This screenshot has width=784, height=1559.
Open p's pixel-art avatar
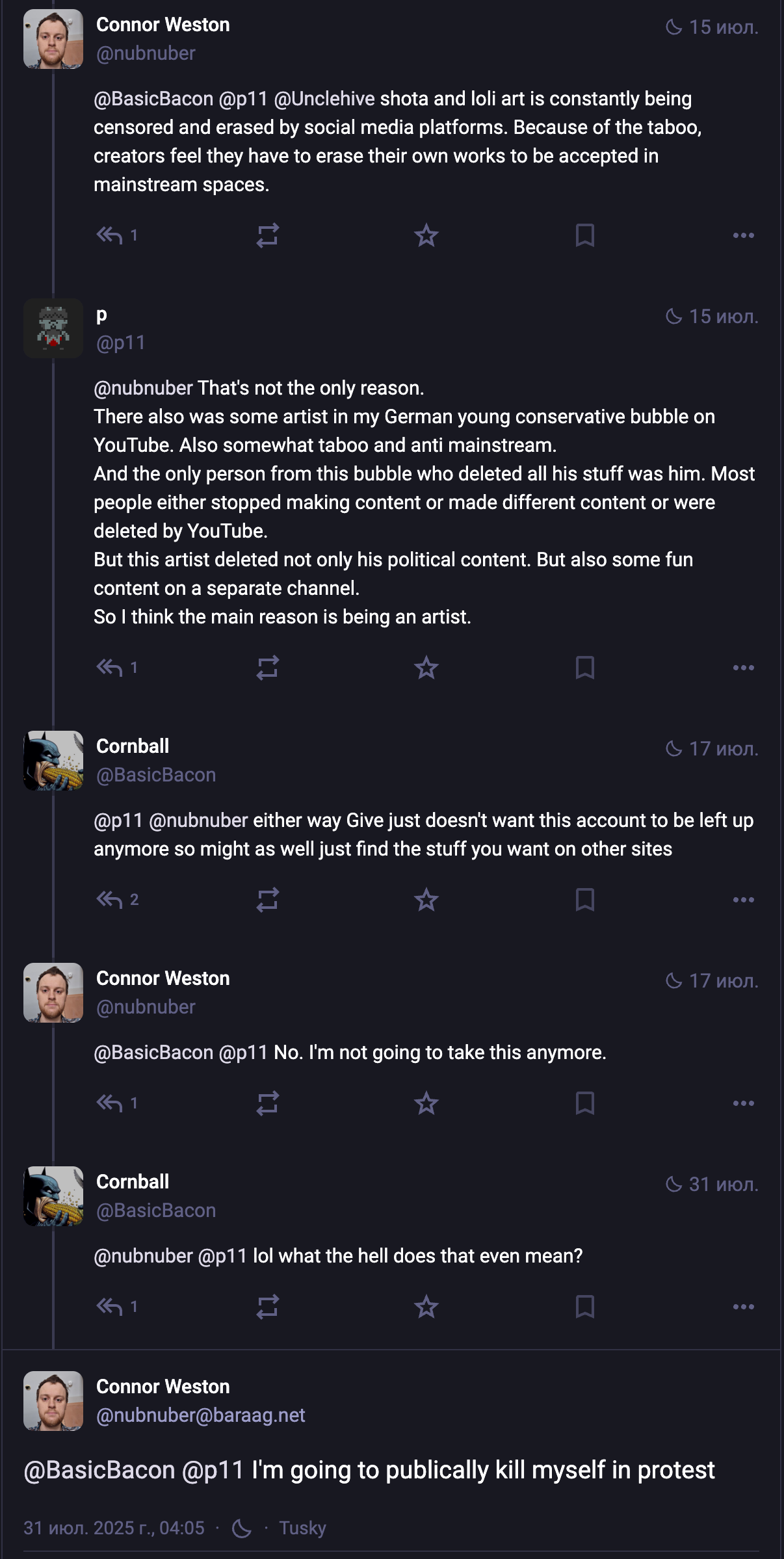[53, 328]
